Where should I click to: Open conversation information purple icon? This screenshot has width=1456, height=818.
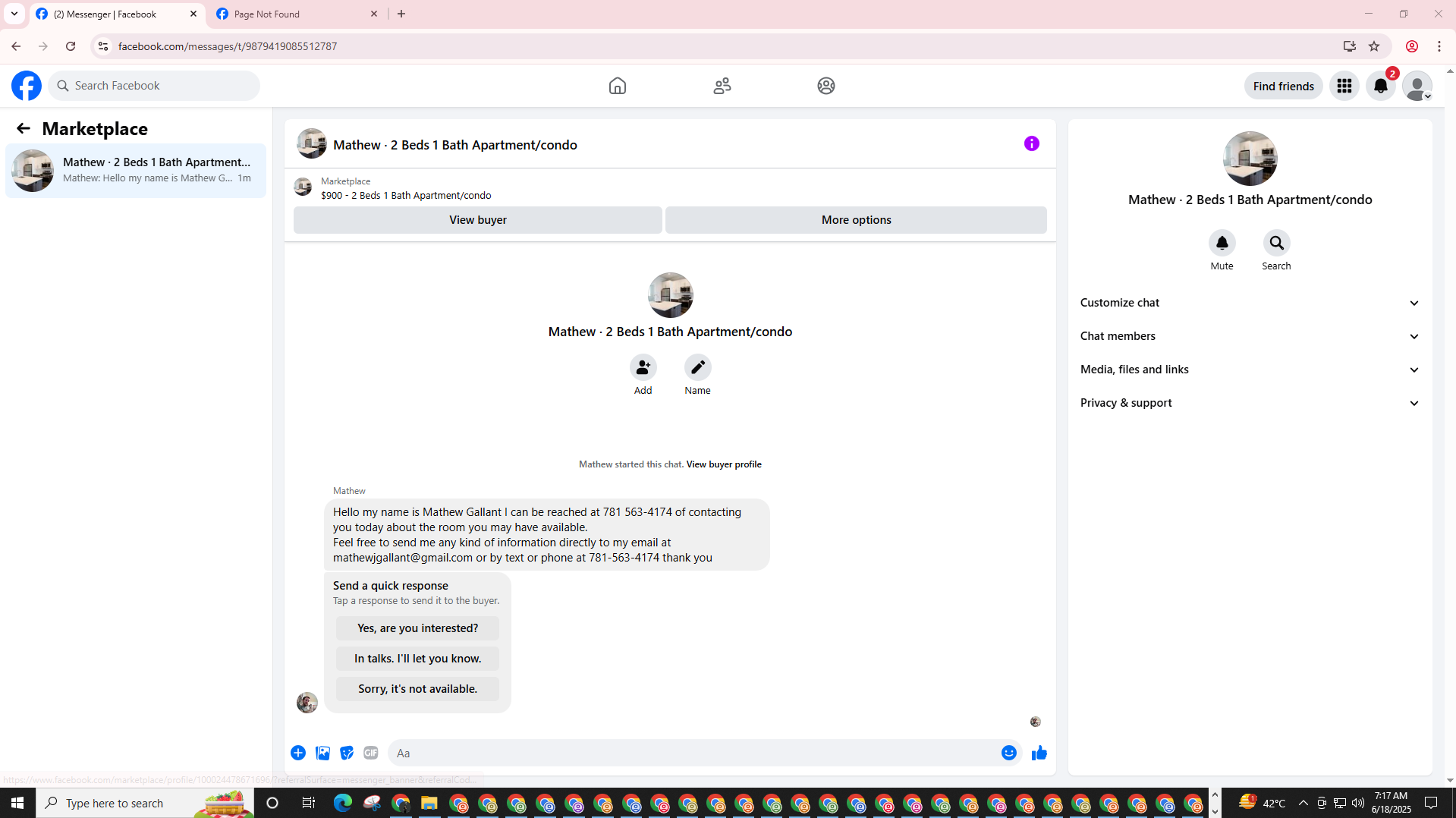pyautogui.click(x=1032, y=143)
